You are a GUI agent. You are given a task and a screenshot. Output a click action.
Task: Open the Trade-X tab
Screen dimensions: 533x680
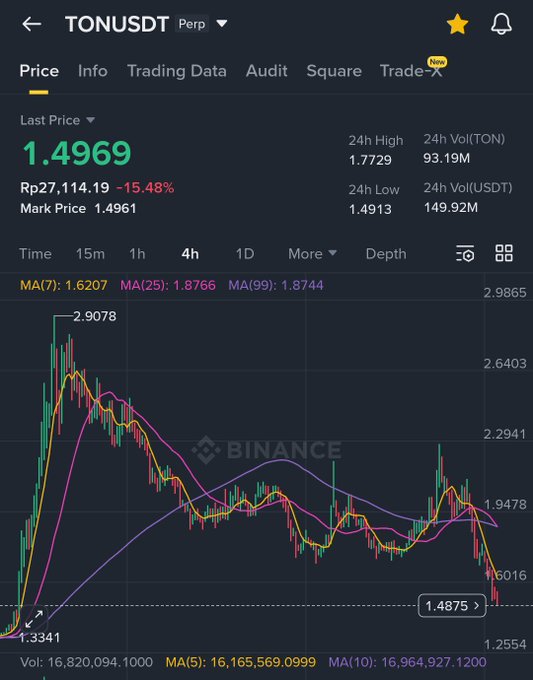411,71
